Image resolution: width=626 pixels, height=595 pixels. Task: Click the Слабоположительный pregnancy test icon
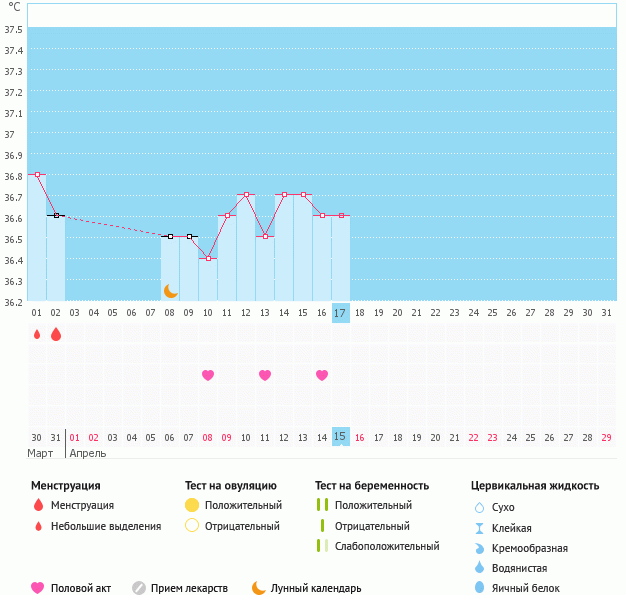coord(321,546)
